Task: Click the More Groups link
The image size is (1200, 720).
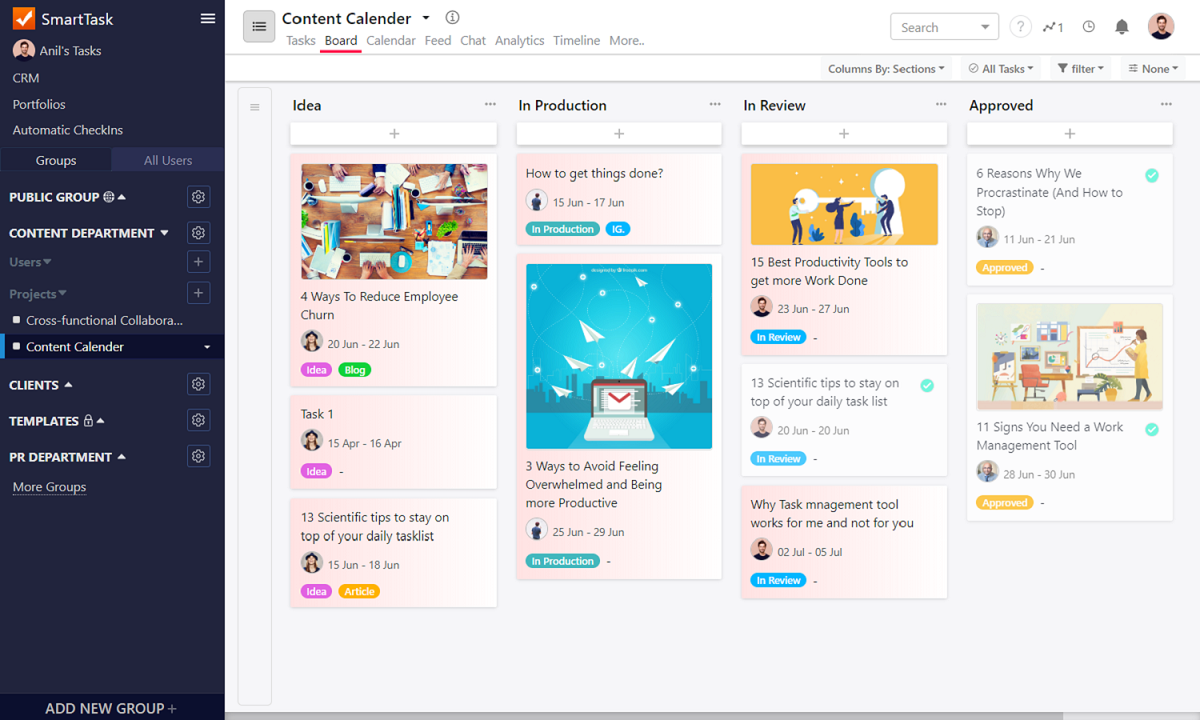Action: pyautogui.click(x=49, y=487)
